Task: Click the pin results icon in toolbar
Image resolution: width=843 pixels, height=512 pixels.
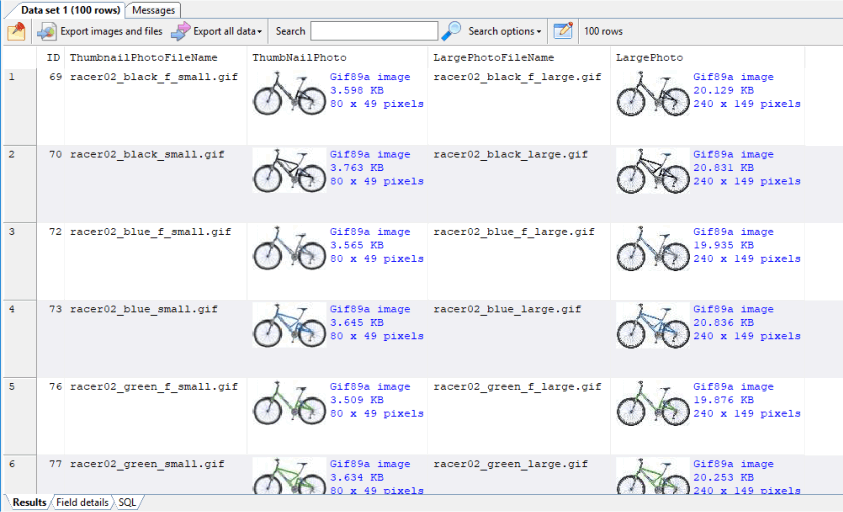Action: (x=16, y=31)
